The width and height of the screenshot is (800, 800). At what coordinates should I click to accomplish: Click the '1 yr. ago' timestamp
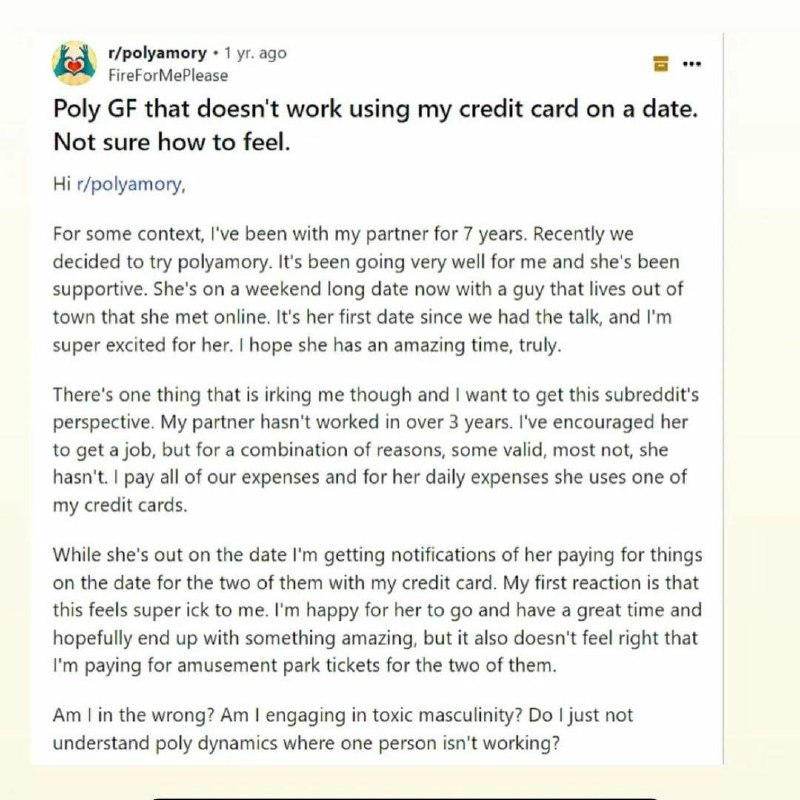click(x=256, y=53)
